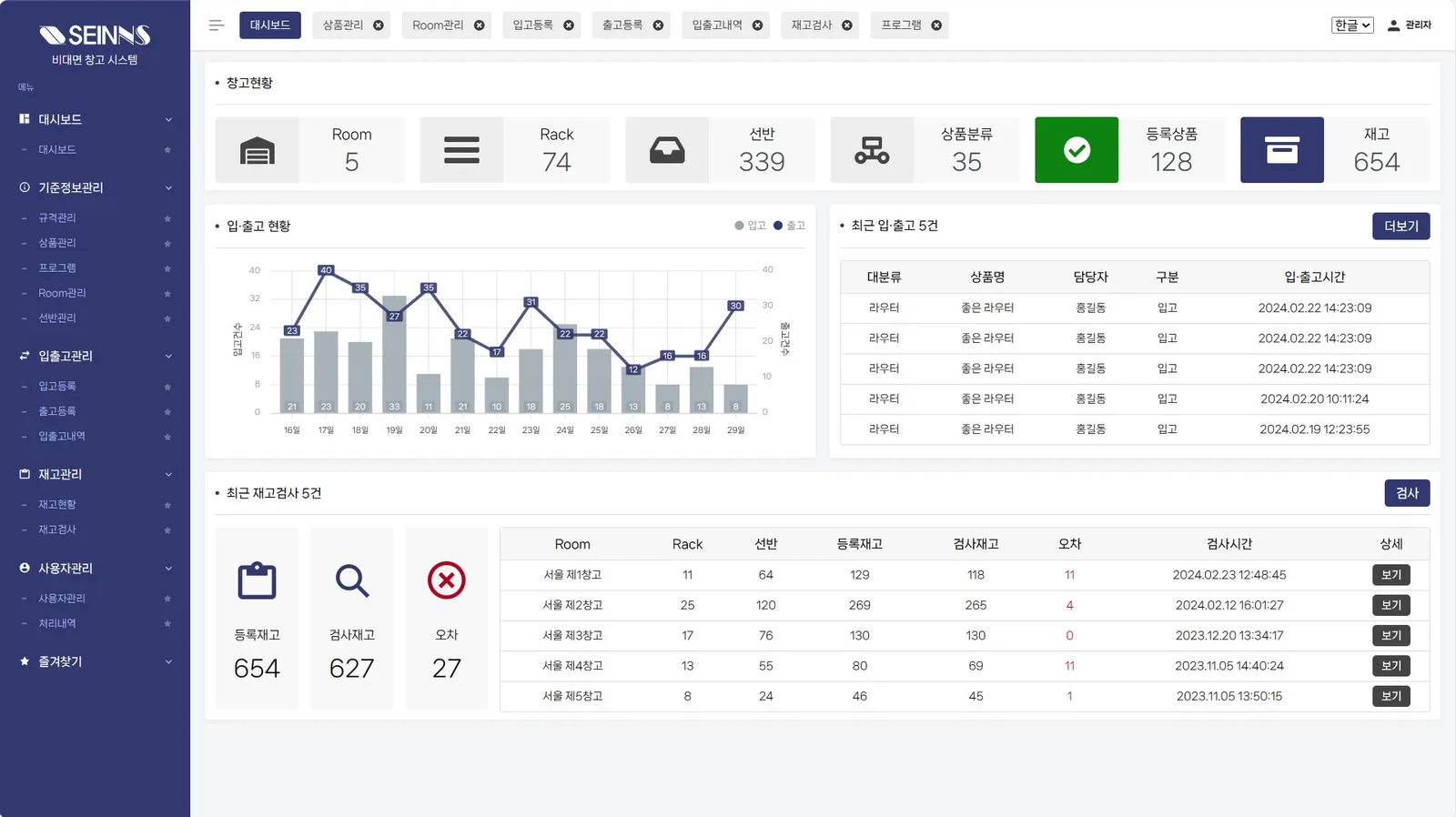Click 보기 for 서울 제1창고 row
The height and width of the screenshot is (817, 1456).
(x=1391, y=575)
